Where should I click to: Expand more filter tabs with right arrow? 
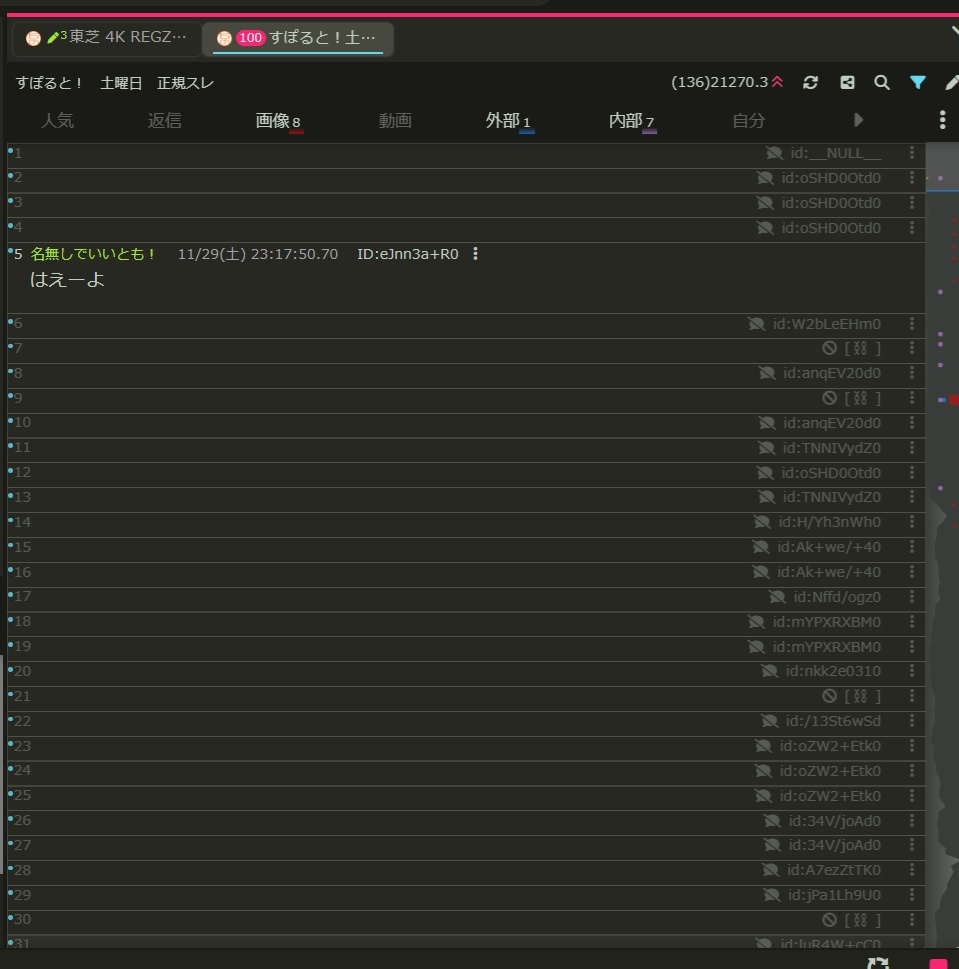pyautogui.click(x=858, y=121)
